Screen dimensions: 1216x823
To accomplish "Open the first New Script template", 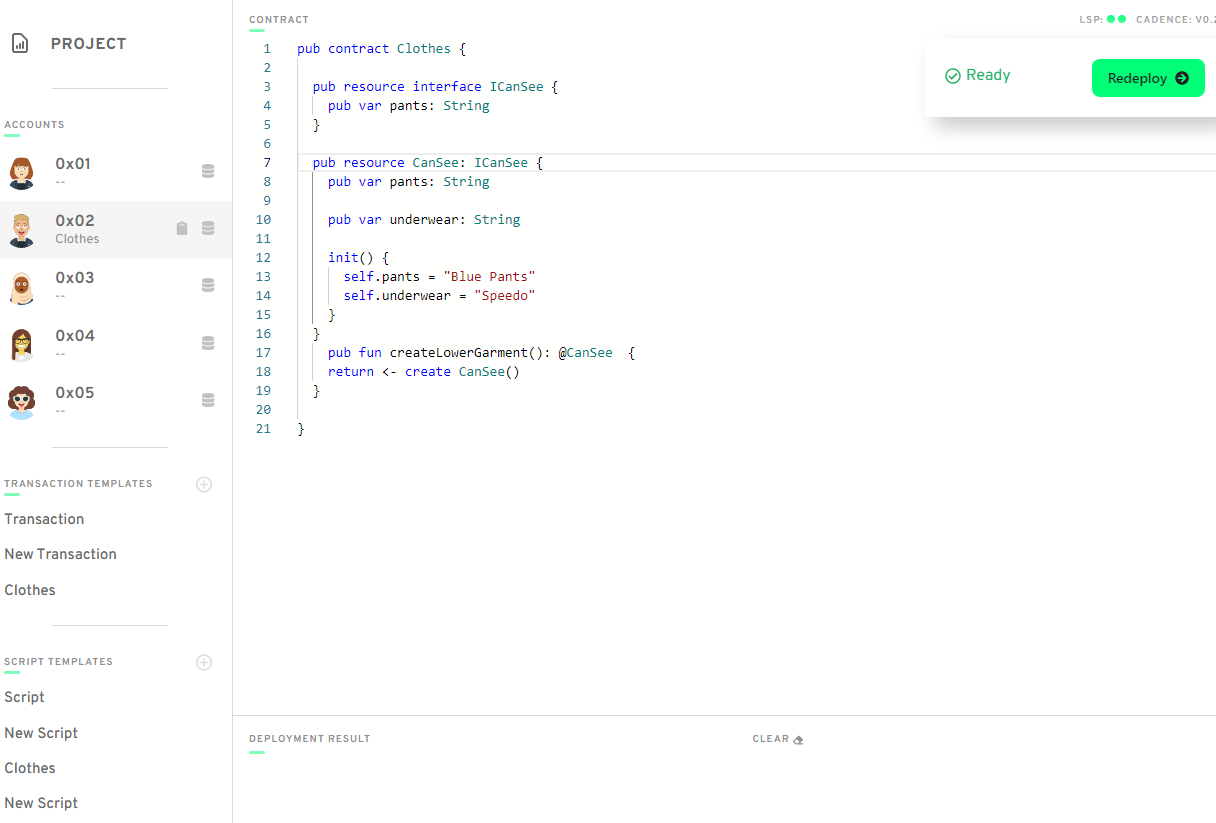I will click(x=41, y=733).
